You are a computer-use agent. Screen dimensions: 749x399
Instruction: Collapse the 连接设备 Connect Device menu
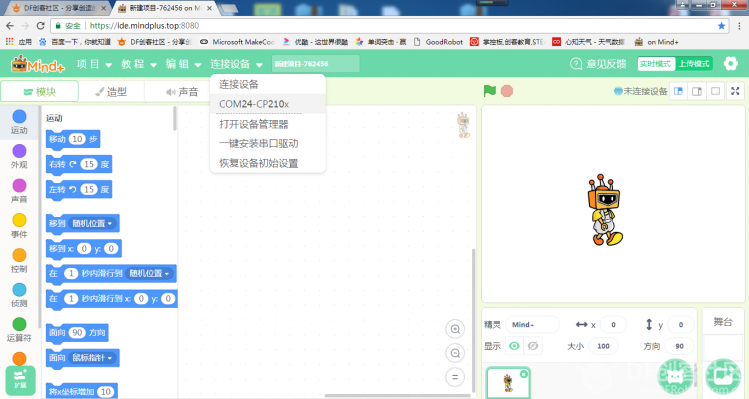(x=236, y=64)
